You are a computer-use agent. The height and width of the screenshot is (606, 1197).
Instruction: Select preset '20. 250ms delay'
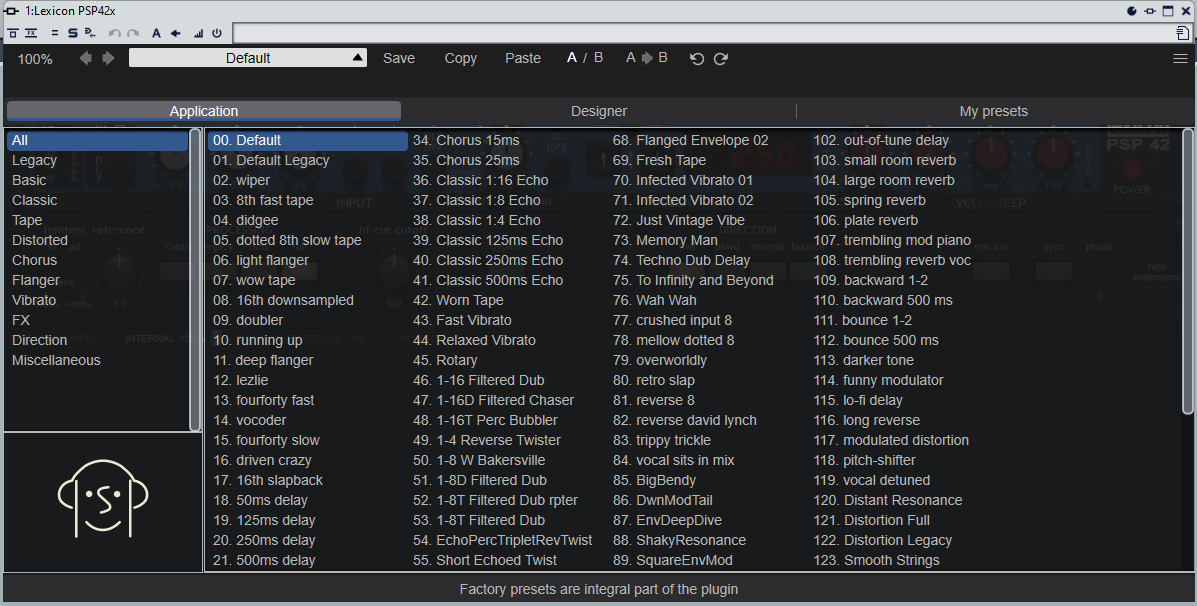pos(308,540)
